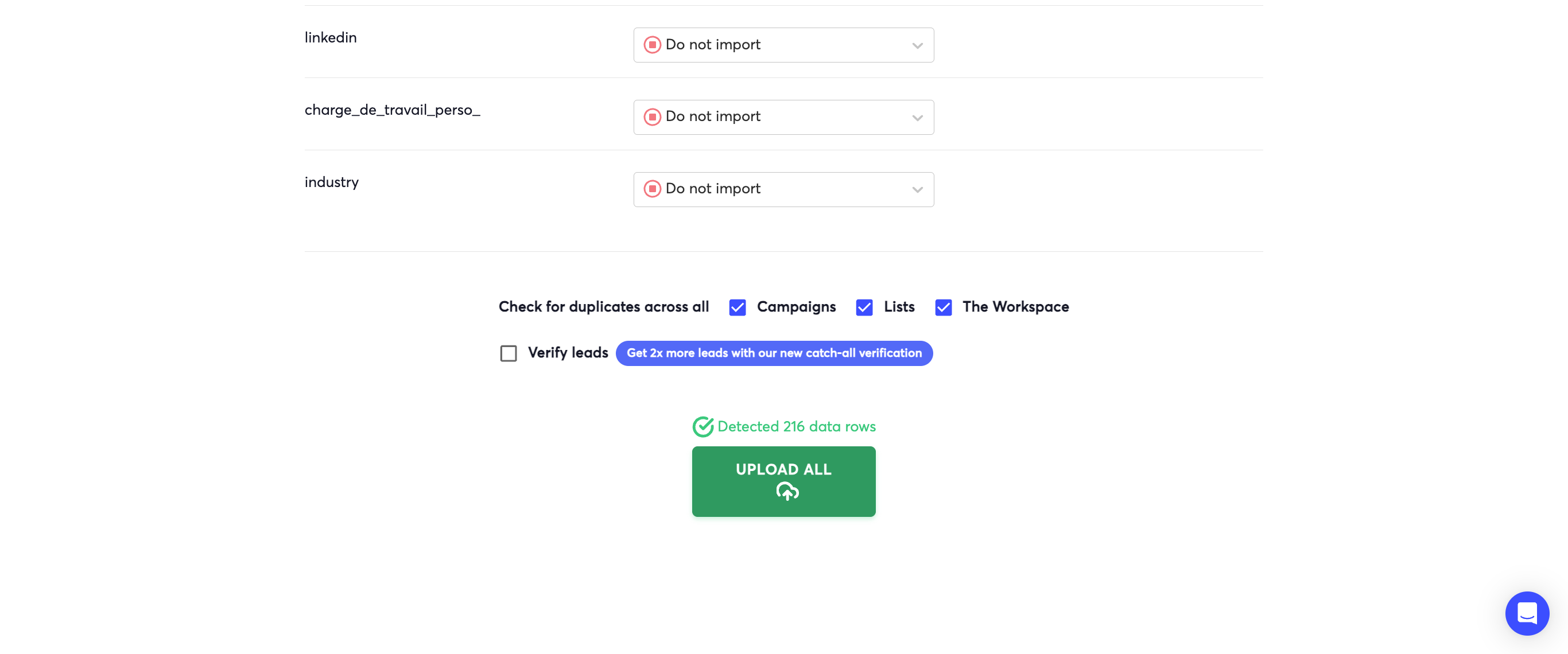Click the catch-all verification promo badge
This screenshot has height=654, width=1568.
coord(774,353)
